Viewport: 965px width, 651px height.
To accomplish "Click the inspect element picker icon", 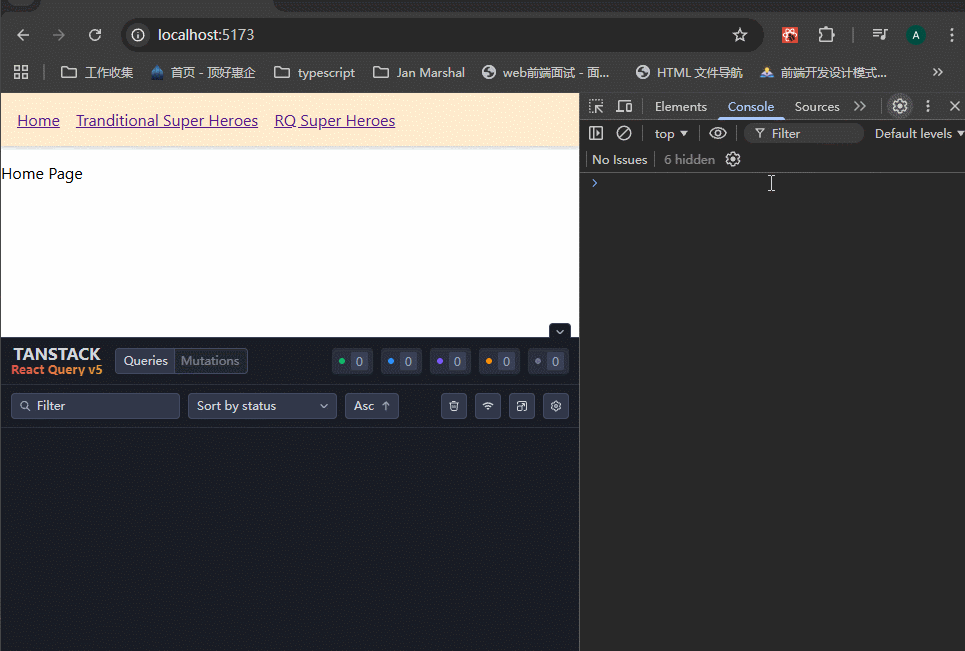I will pyautogui.click(x=596, y=107).
